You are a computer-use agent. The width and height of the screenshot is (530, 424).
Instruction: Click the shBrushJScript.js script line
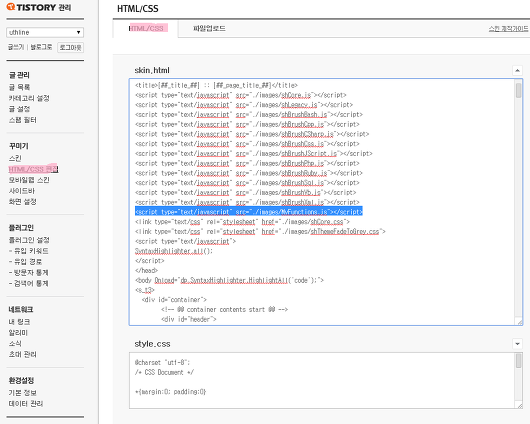(254, 154)
